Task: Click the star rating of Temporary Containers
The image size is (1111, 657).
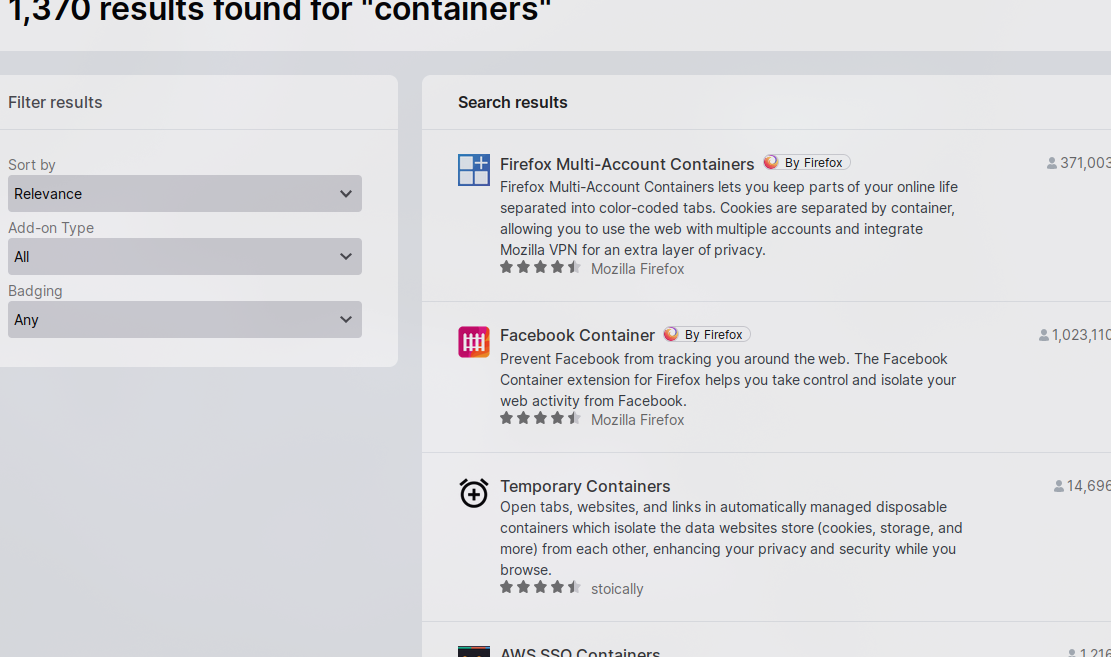Action: pyautogui.click(x=540, y=588)
